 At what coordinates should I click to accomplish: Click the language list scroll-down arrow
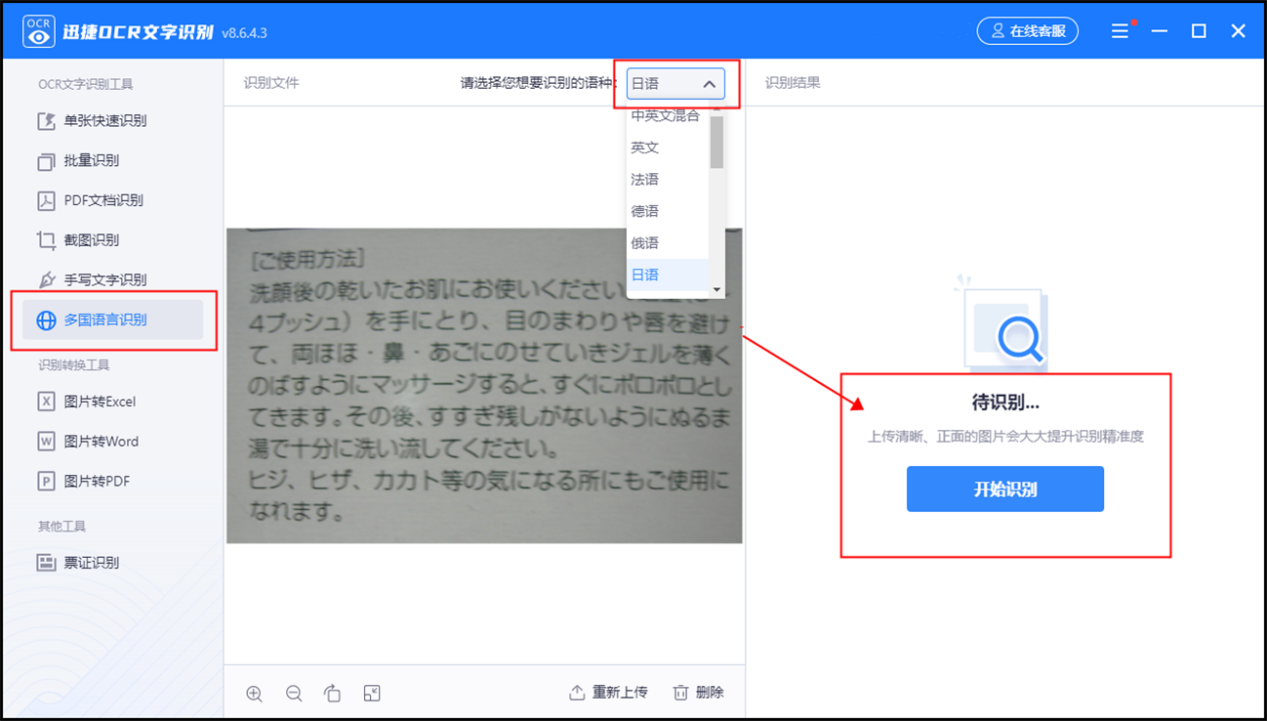tap(716, 291)
